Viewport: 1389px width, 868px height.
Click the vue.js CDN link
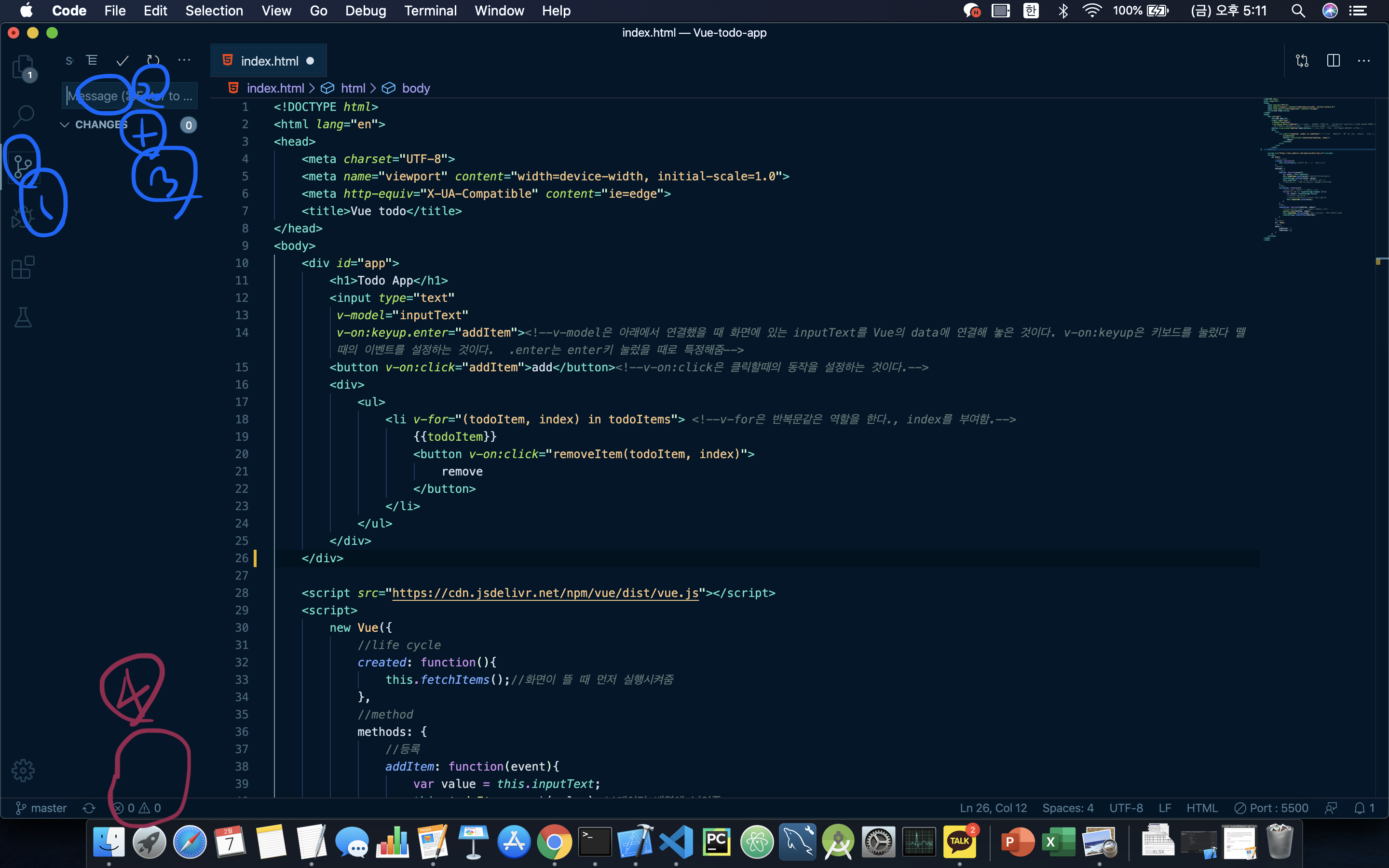(x=545, y=593)
